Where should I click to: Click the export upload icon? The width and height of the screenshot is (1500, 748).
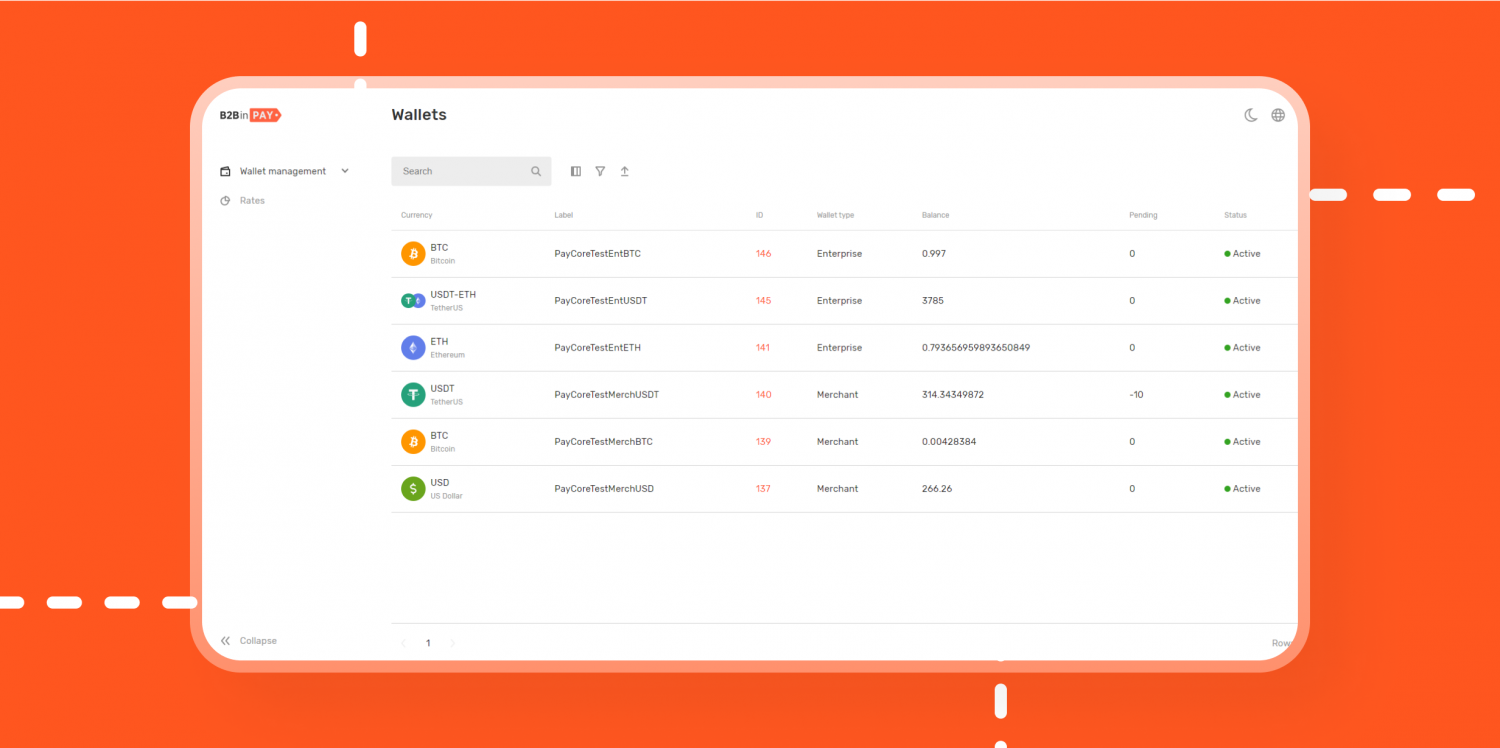tap(624, 171)
